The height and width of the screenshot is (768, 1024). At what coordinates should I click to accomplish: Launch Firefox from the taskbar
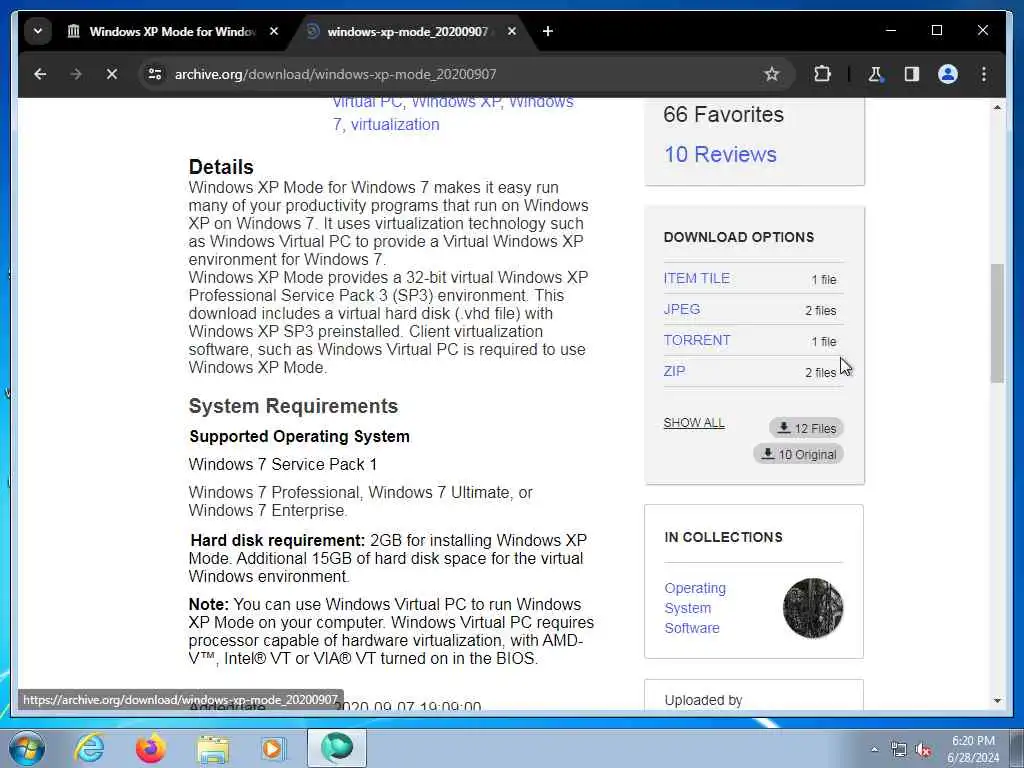151,748
